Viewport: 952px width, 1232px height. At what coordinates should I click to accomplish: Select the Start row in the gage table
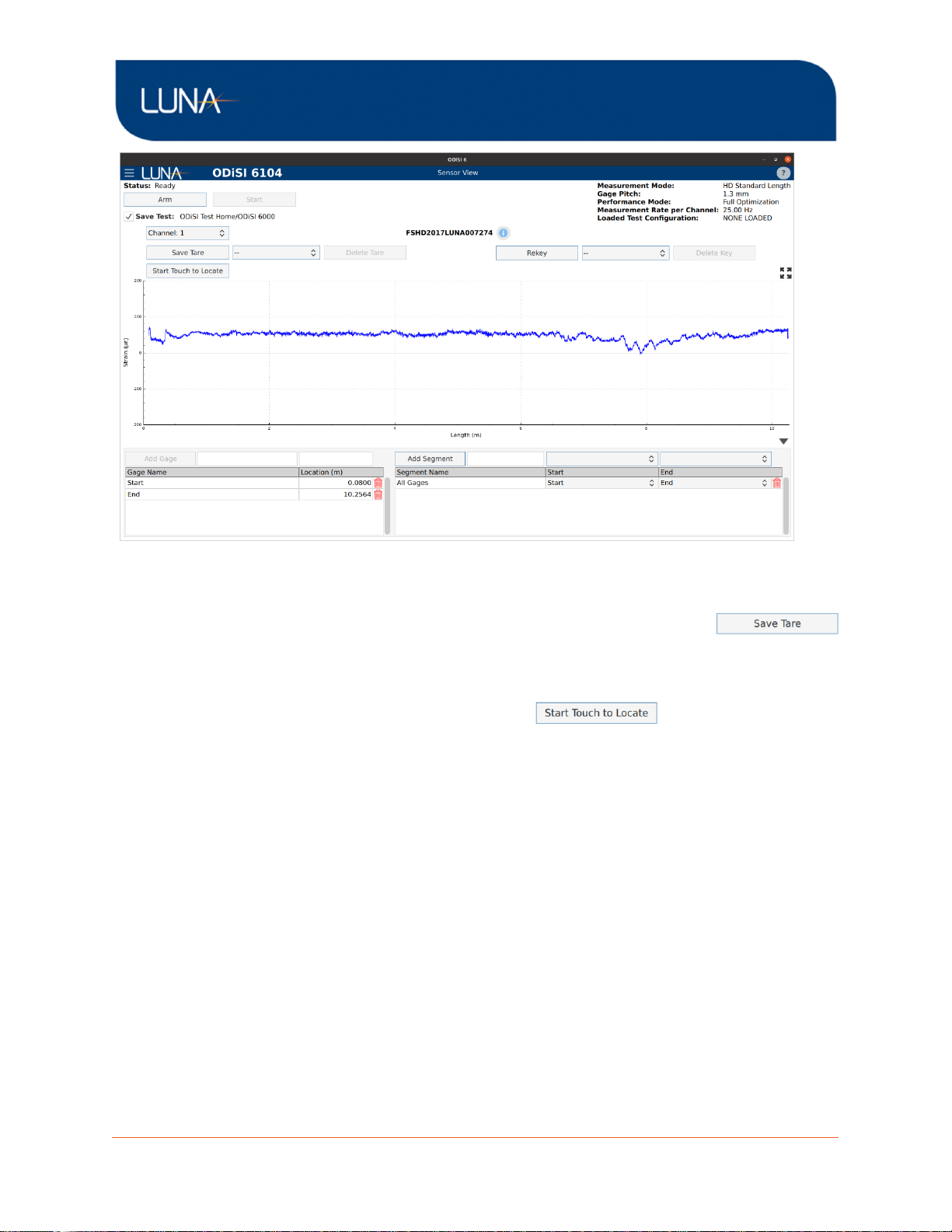click(x=212, y=483)
